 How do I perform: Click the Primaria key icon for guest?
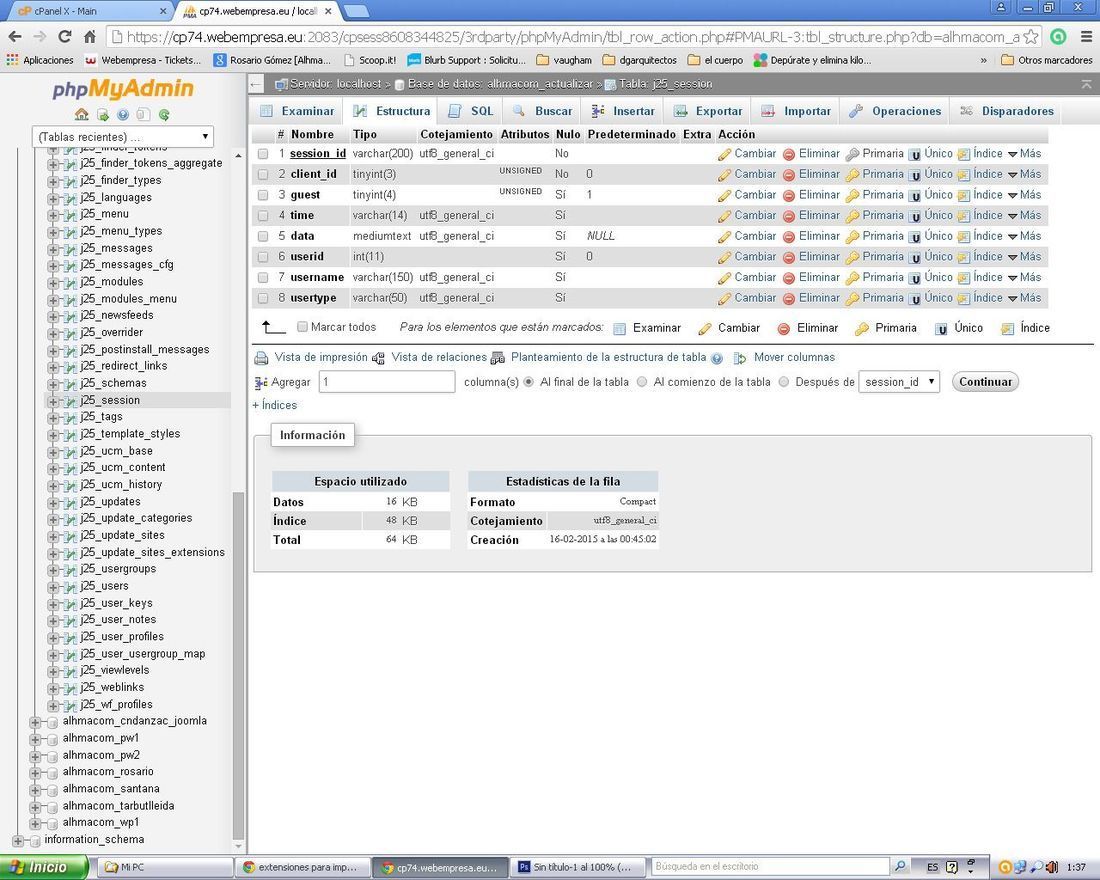[x=852, y=196]
